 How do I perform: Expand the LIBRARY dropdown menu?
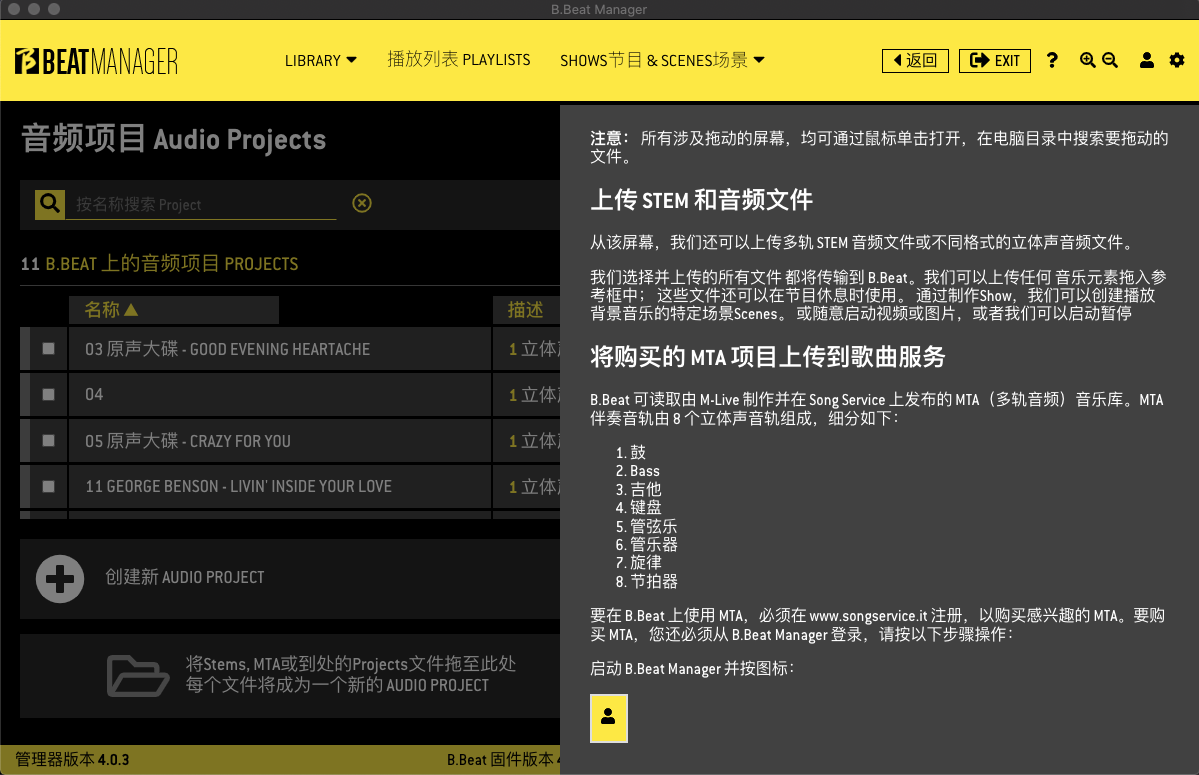[x=320, y=60]
